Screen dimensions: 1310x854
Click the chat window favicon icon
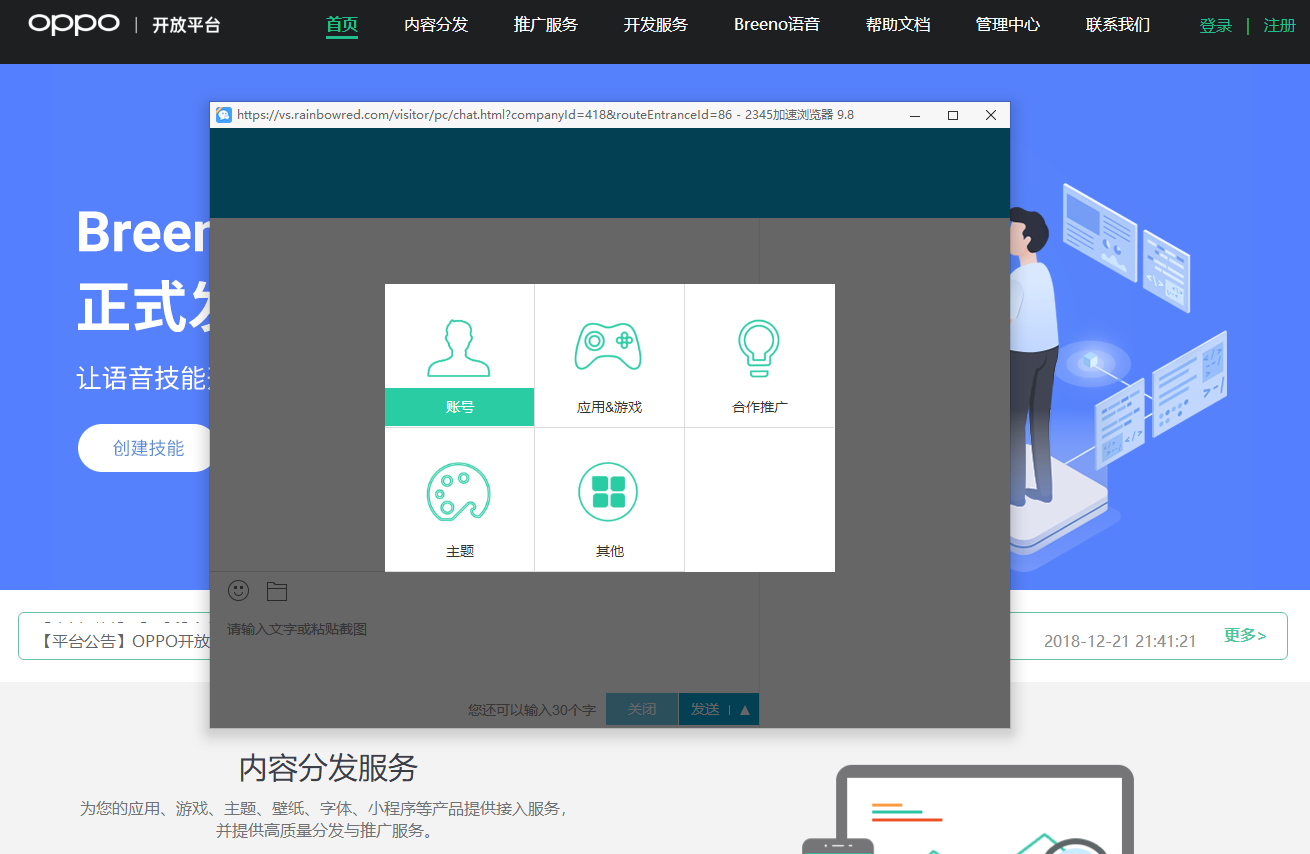[x=224, y=115]
